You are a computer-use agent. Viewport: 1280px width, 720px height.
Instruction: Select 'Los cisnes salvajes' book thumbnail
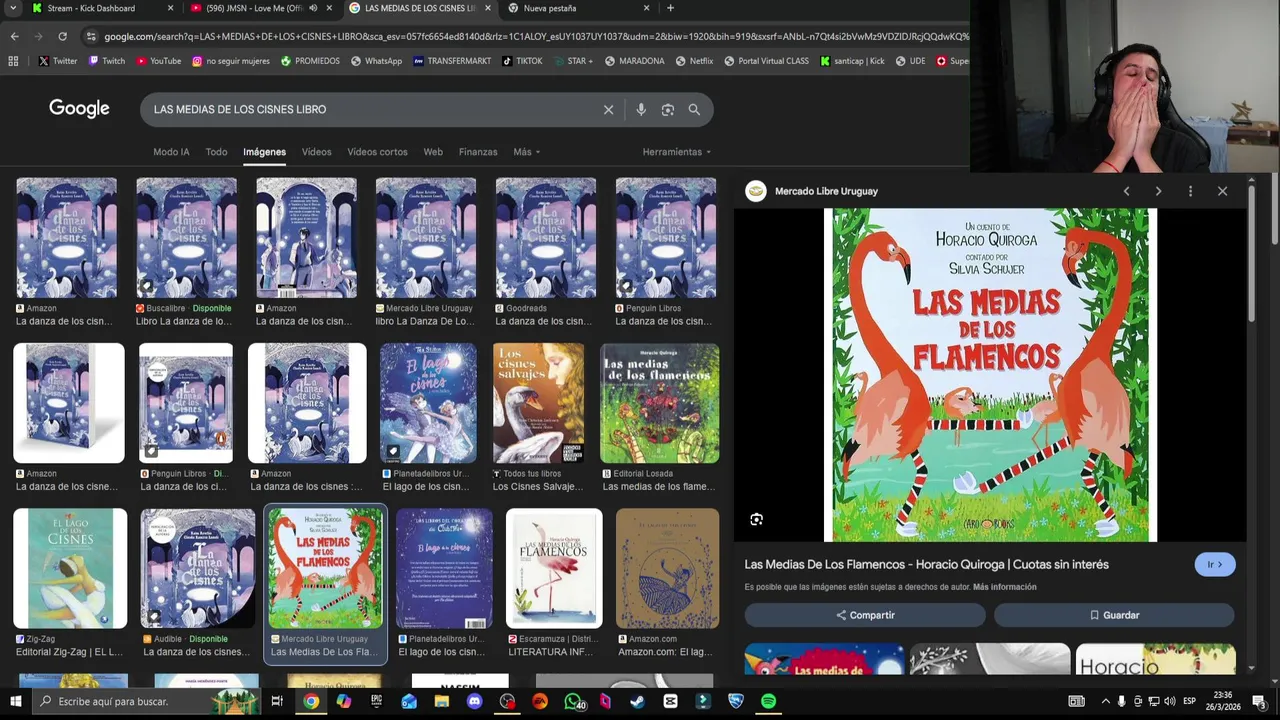538,403
